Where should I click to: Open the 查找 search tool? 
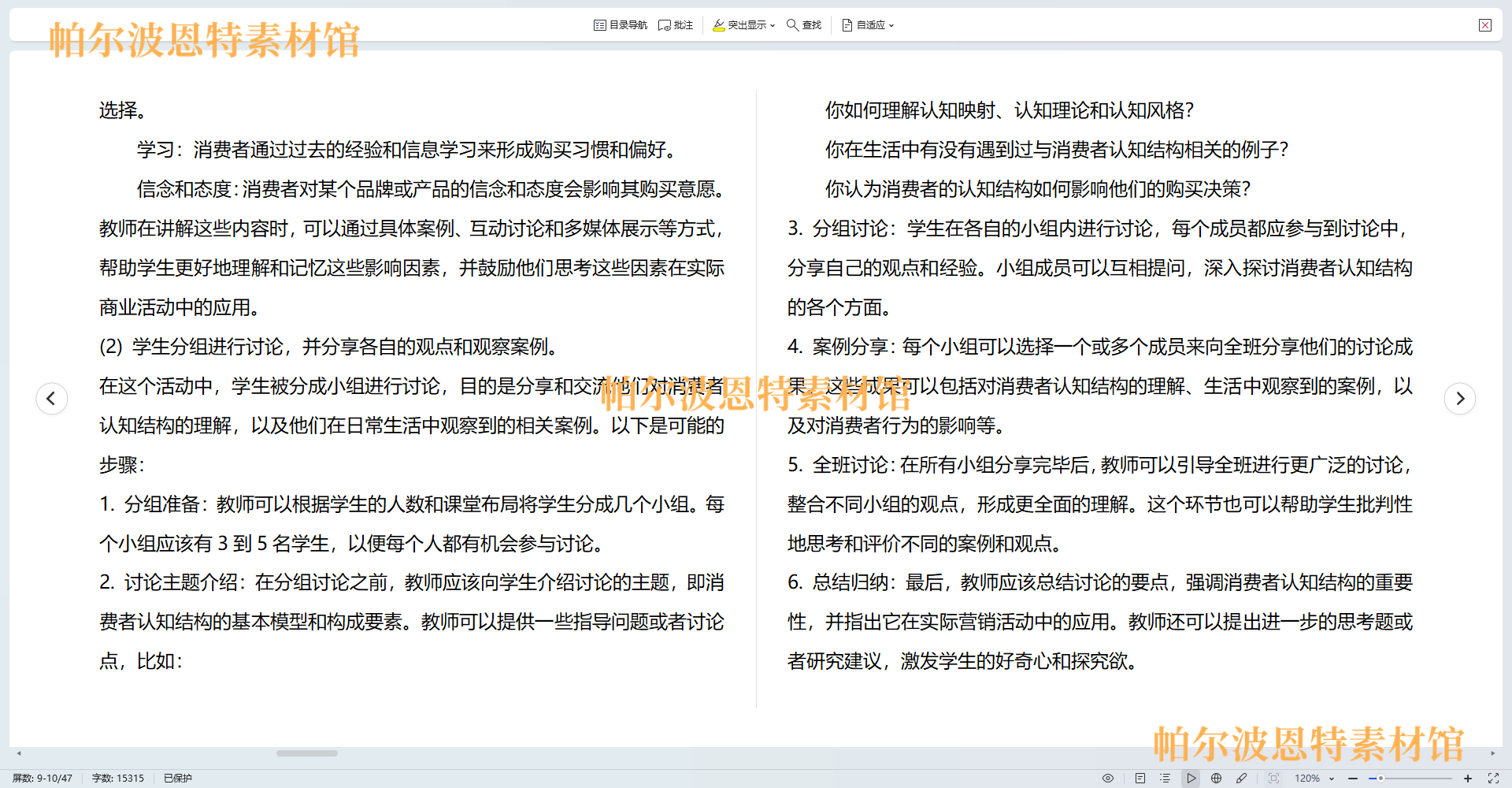[804, 25]
